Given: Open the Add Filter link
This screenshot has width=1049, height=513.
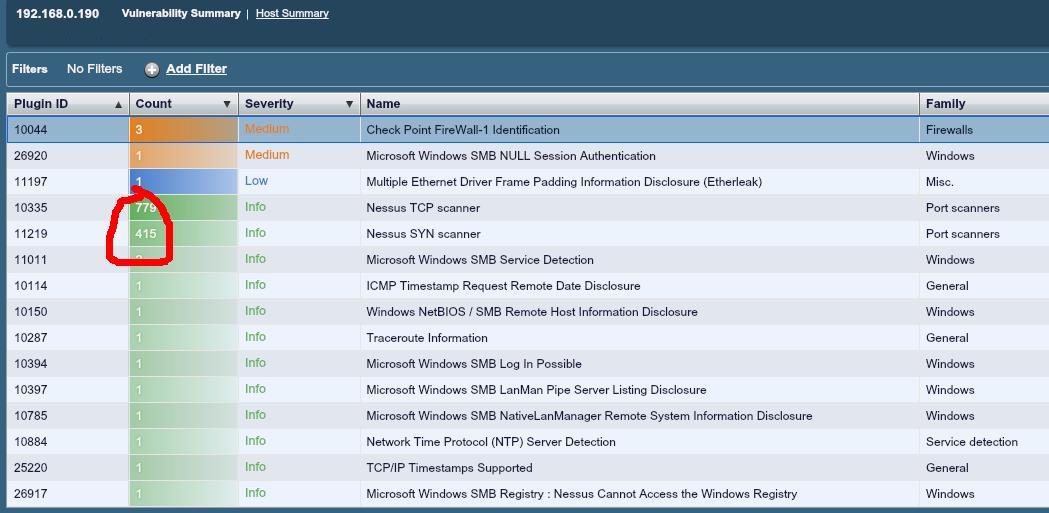Looking at the screenshot, I should coord(196,69).
